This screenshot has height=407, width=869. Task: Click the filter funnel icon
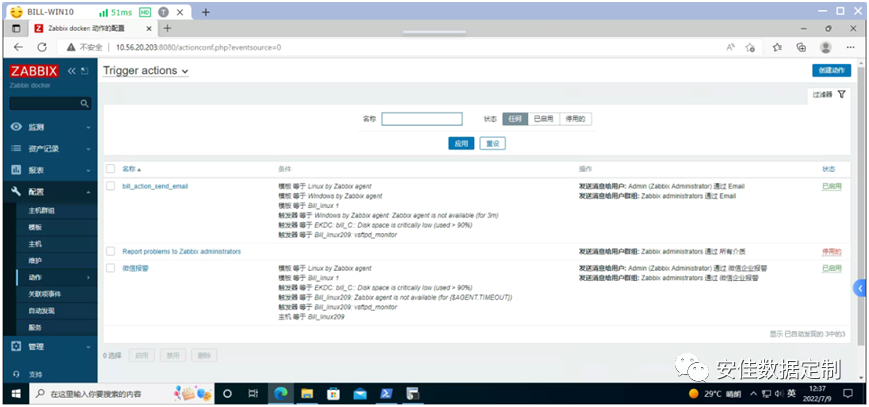pos(842,94)
